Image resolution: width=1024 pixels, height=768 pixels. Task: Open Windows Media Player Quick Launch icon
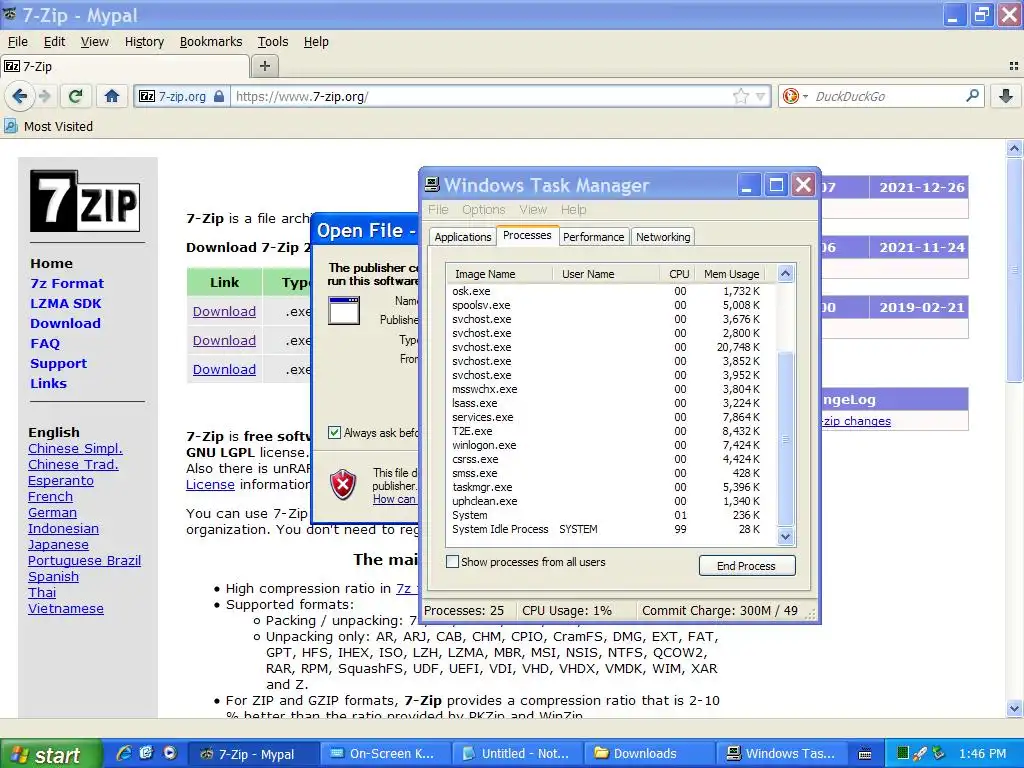(x=170, y=753)
